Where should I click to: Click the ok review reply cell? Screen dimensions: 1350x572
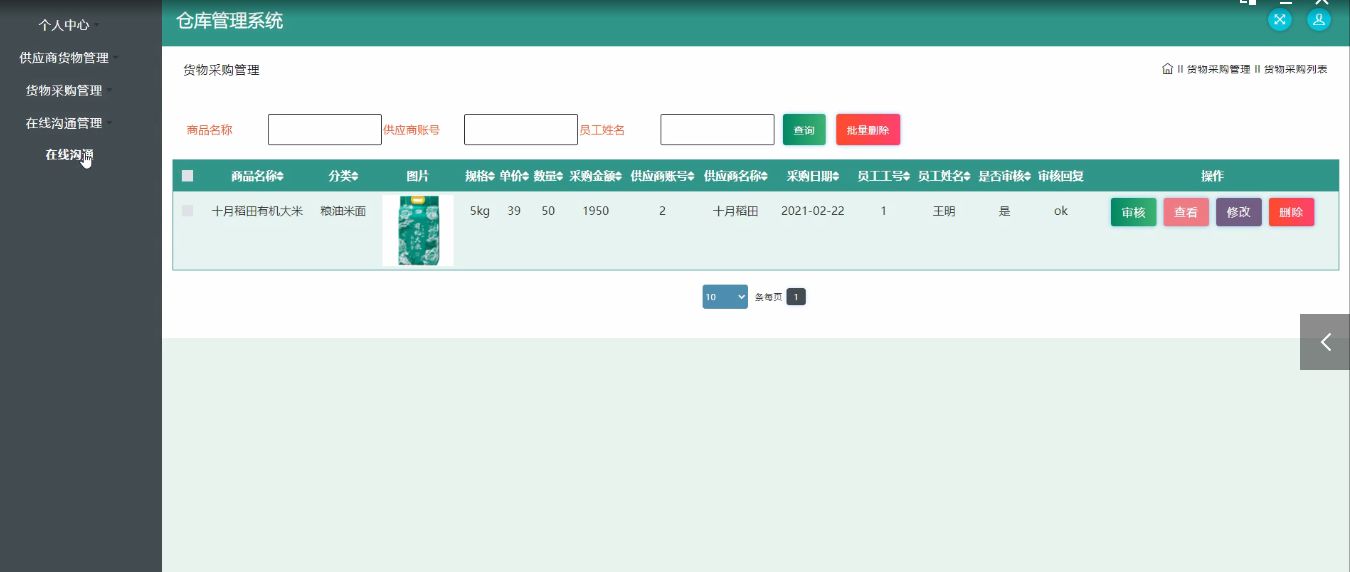1061,211
